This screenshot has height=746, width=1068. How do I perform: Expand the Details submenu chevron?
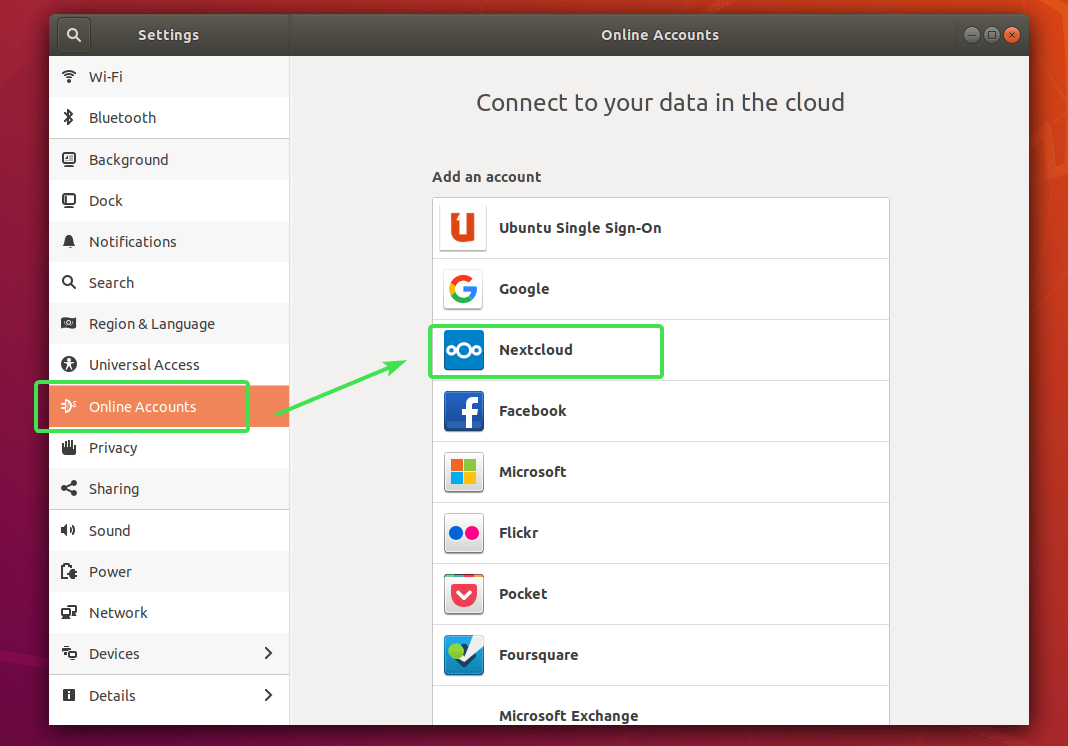268,695
